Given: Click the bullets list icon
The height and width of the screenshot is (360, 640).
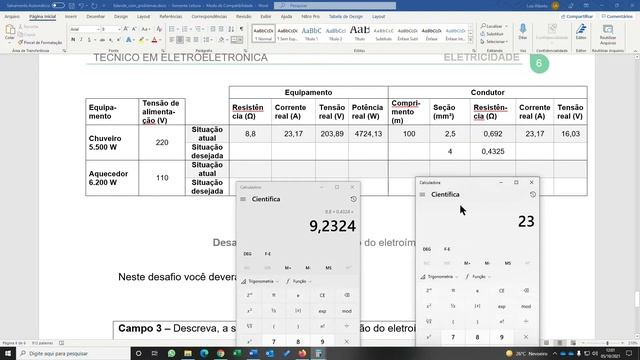Looking at the screenshot, I should pyautogui.click(x=172, y=29).
